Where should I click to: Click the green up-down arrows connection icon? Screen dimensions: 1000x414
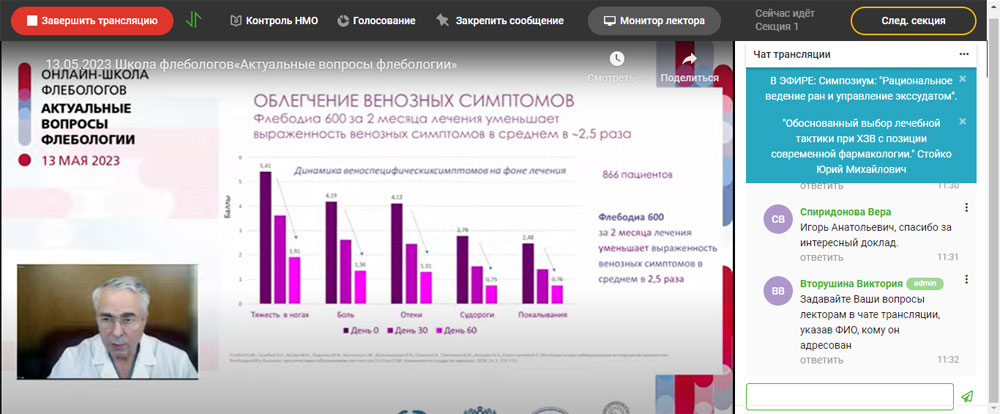pos(193,20)
